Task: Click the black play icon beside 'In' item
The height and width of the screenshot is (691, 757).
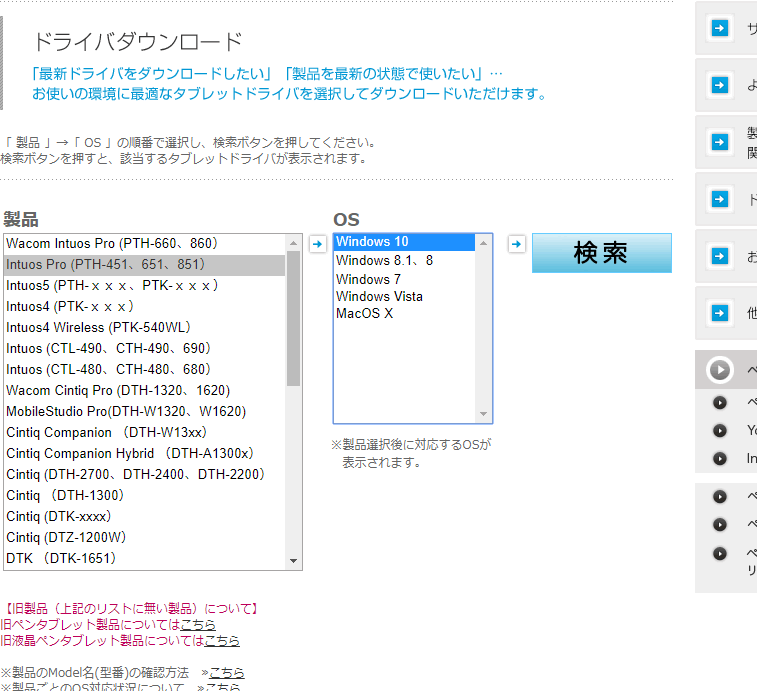Action: click(x=720, y=459)
